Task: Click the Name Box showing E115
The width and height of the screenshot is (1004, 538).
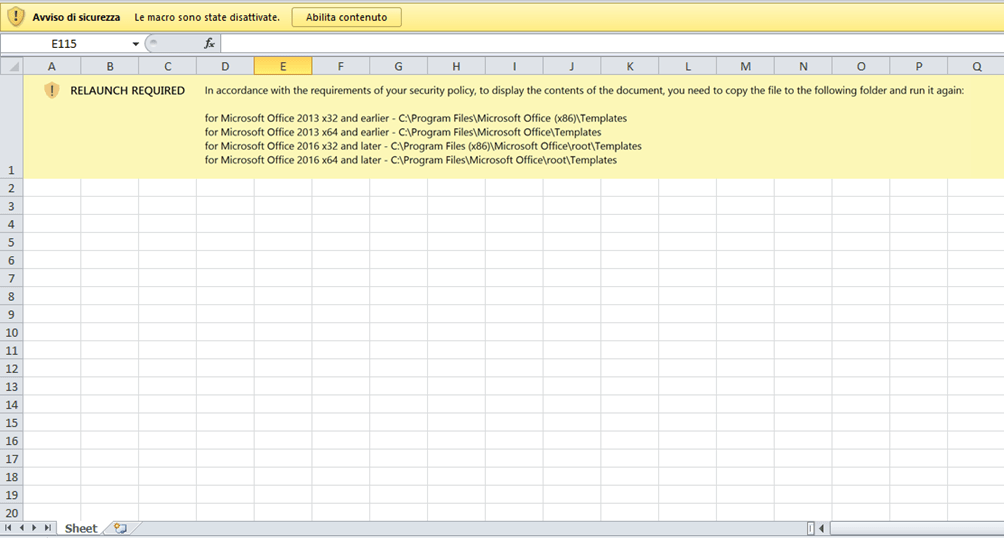Action: 65,44
